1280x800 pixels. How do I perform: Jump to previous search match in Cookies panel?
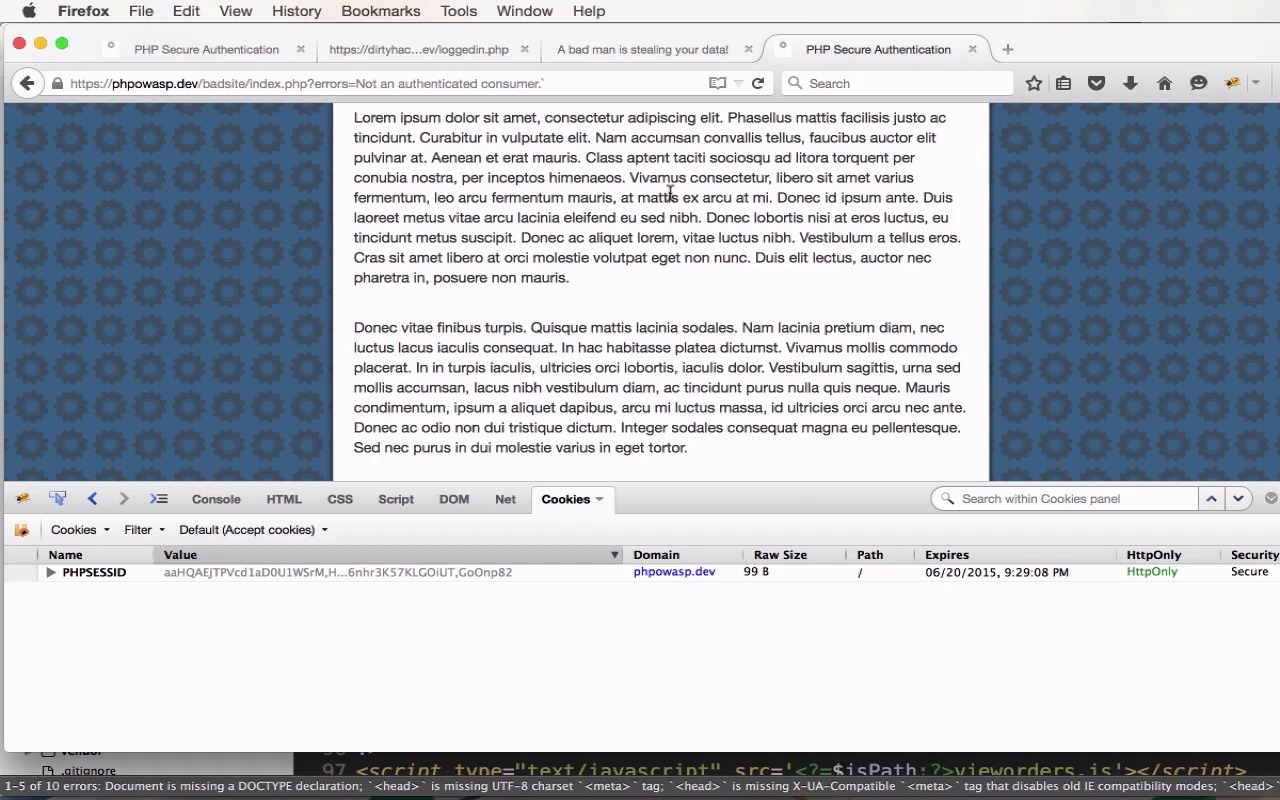click(x=1211, y=498)
